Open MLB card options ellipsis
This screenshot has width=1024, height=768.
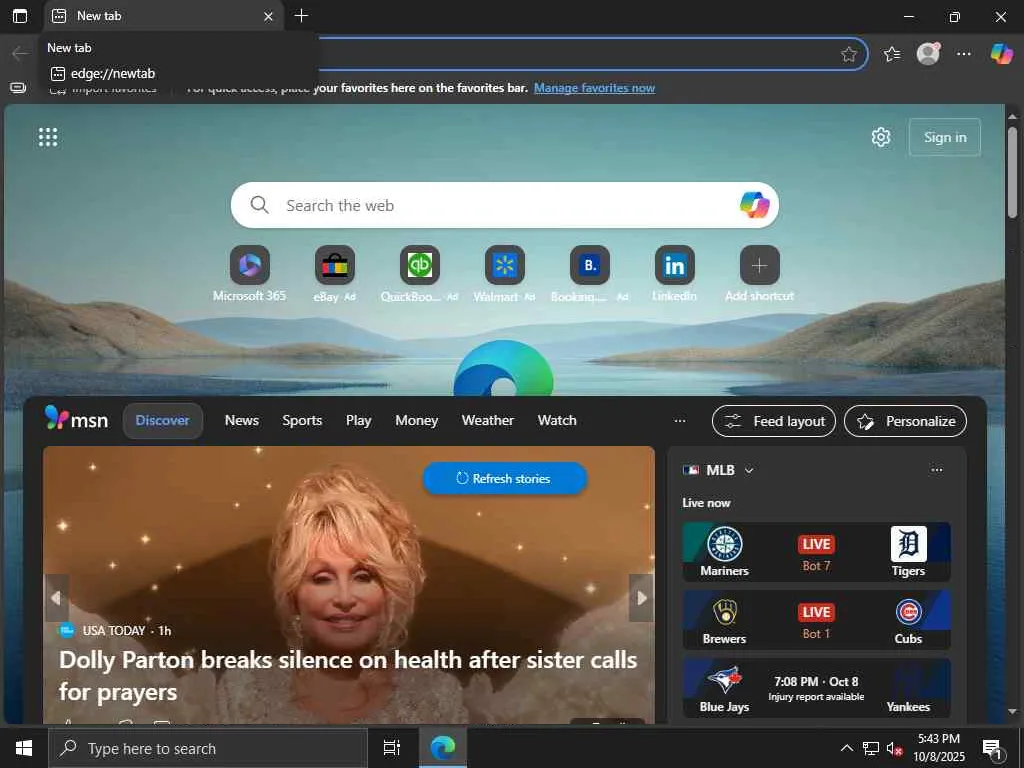click(936, 470)
